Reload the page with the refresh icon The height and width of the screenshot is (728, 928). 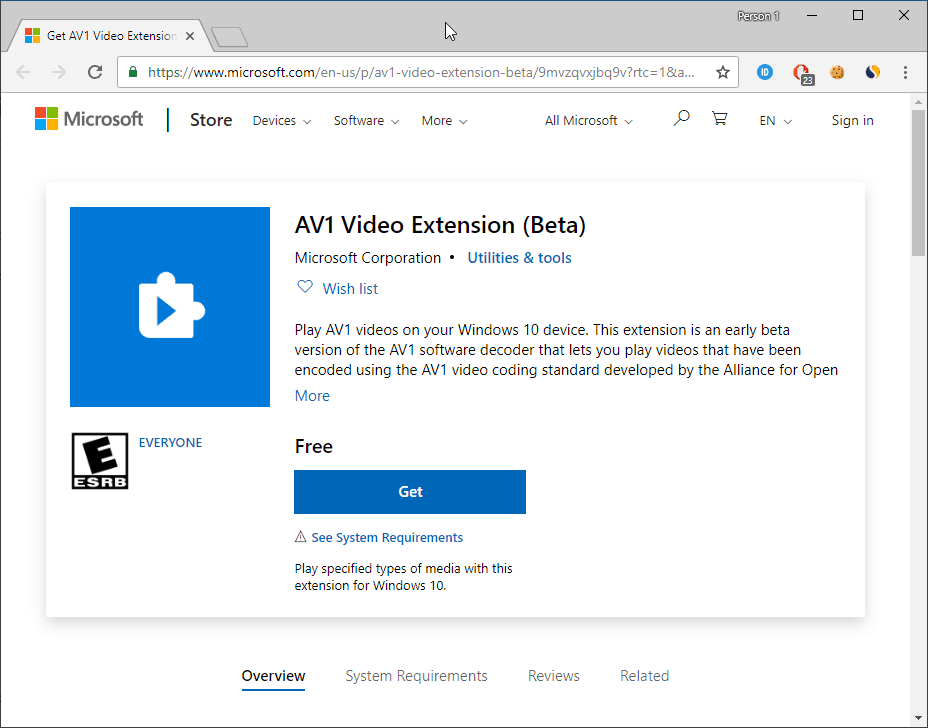pyautogui.click(x=95, y=72)
